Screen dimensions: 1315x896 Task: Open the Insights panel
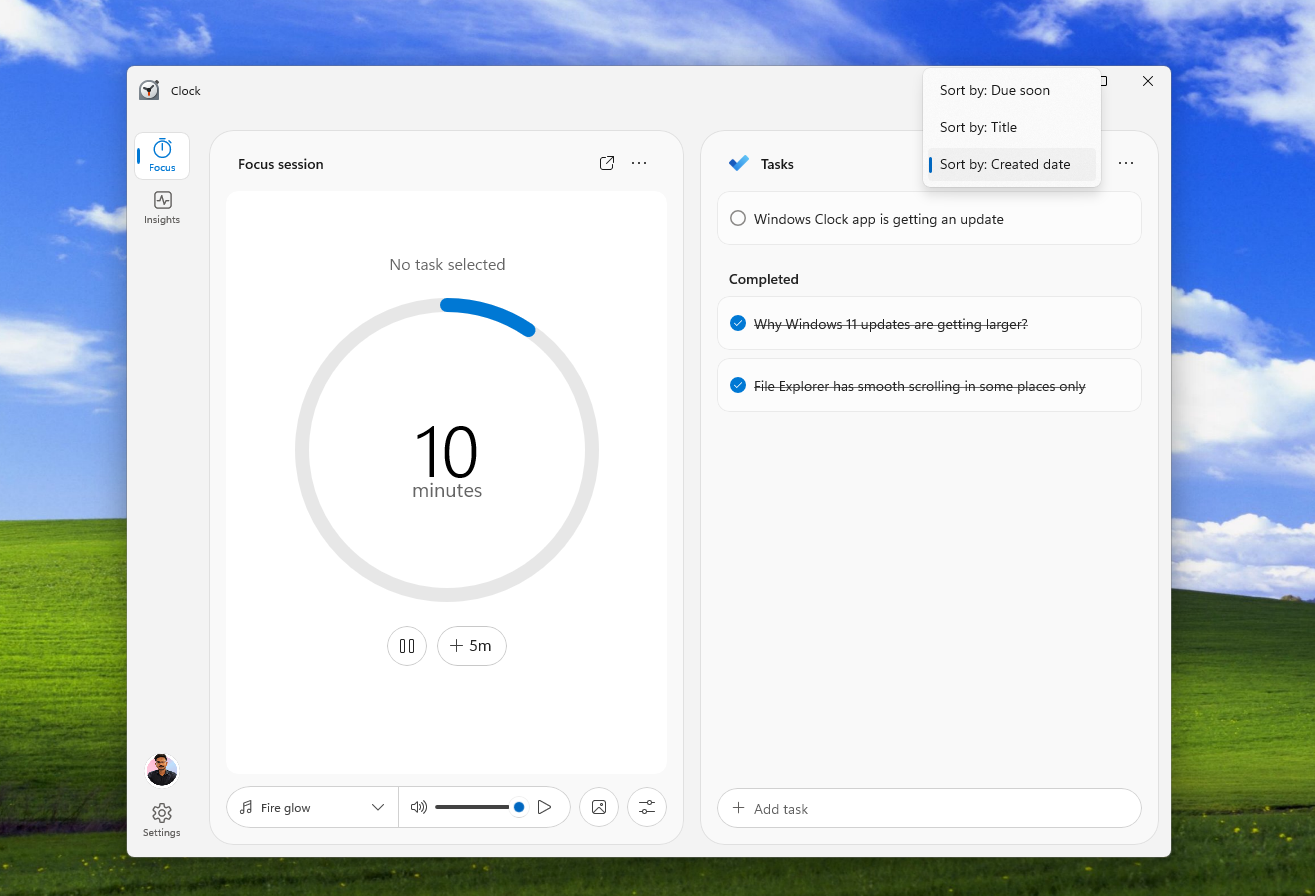point(161,207)
